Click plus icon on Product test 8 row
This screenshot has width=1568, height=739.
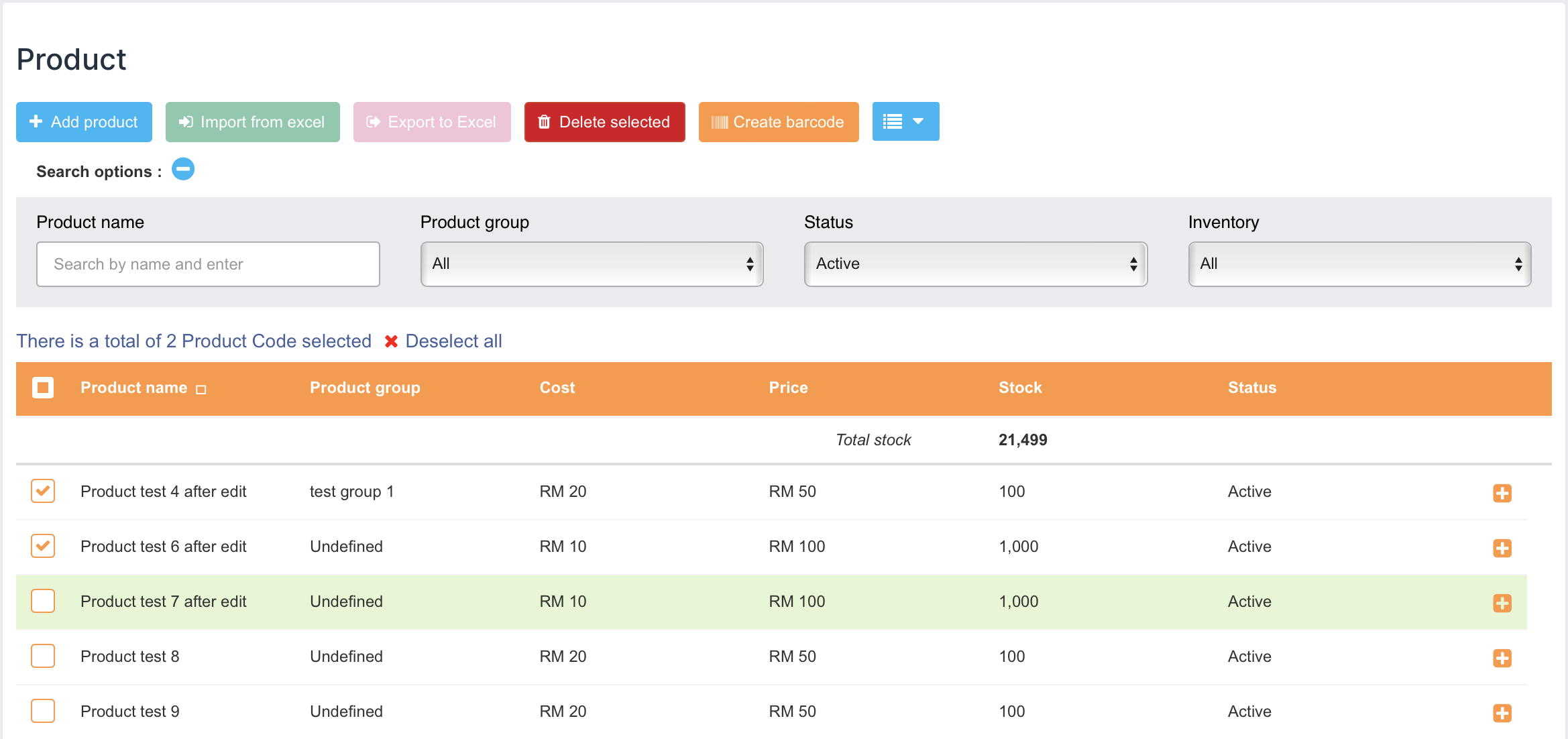coord(1502,658)
